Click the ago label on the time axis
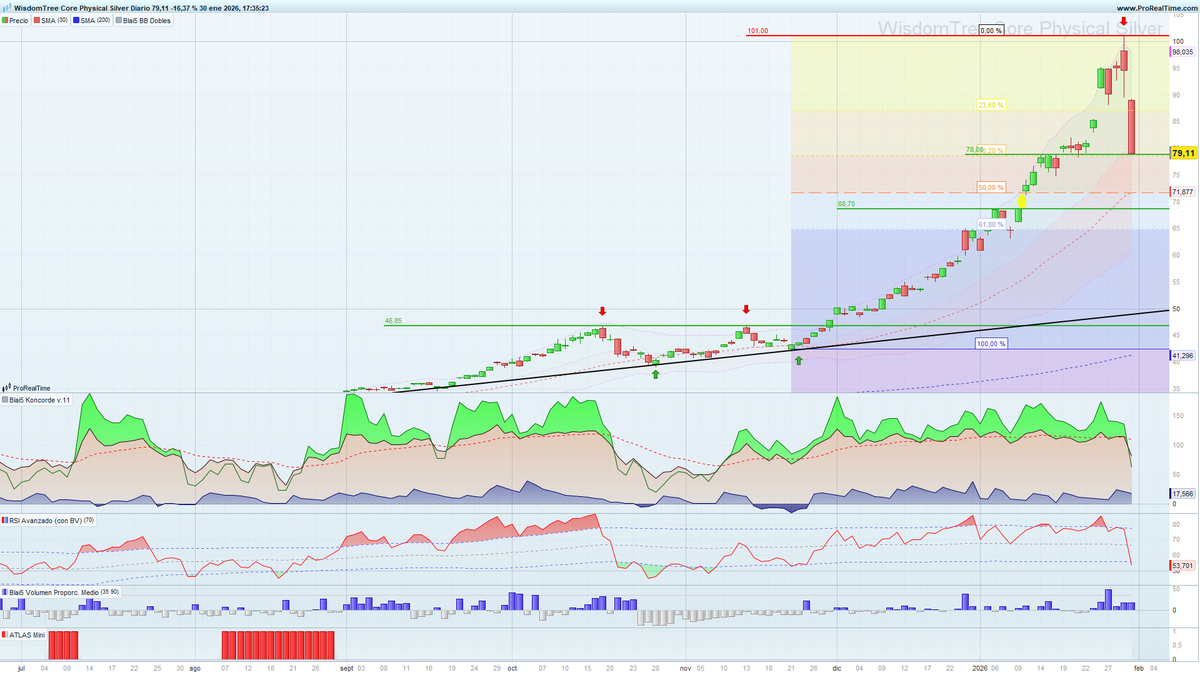This screenshot has width=1200, height=675. (x=195, y=666)
